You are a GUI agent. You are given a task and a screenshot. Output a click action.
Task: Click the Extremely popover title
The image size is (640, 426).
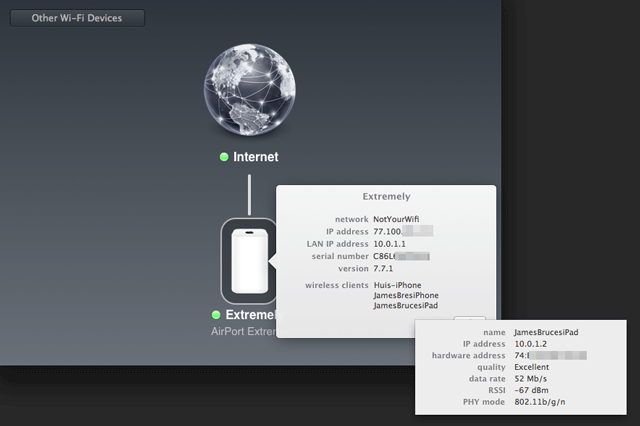386,196
